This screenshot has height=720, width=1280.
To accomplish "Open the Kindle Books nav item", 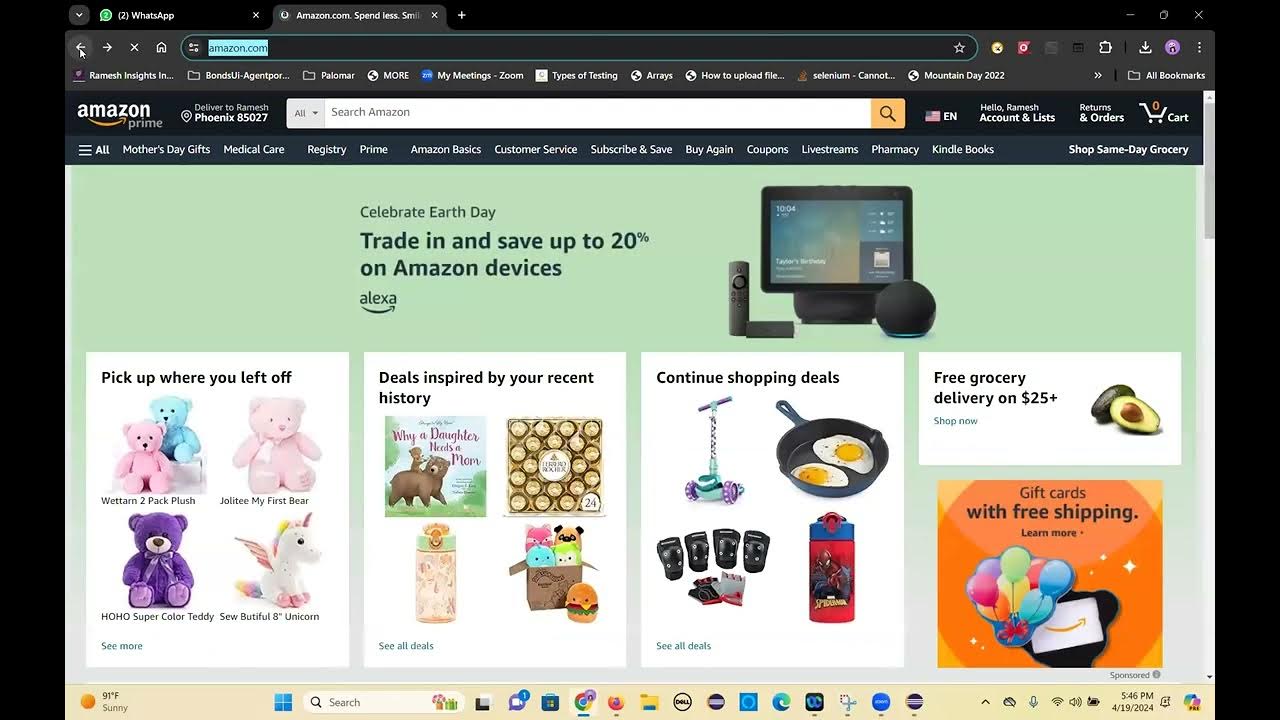I will click(963, 150).
